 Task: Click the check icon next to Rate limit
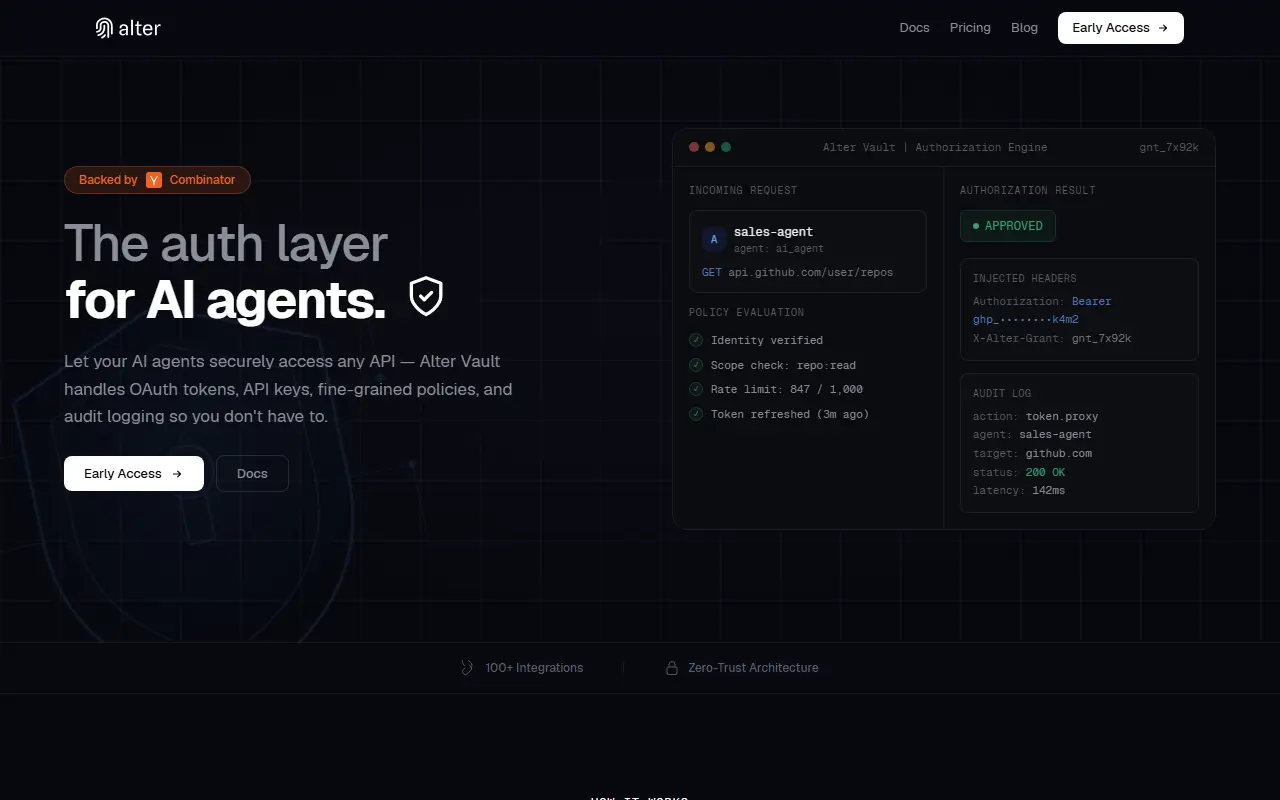tap(696, 389)
